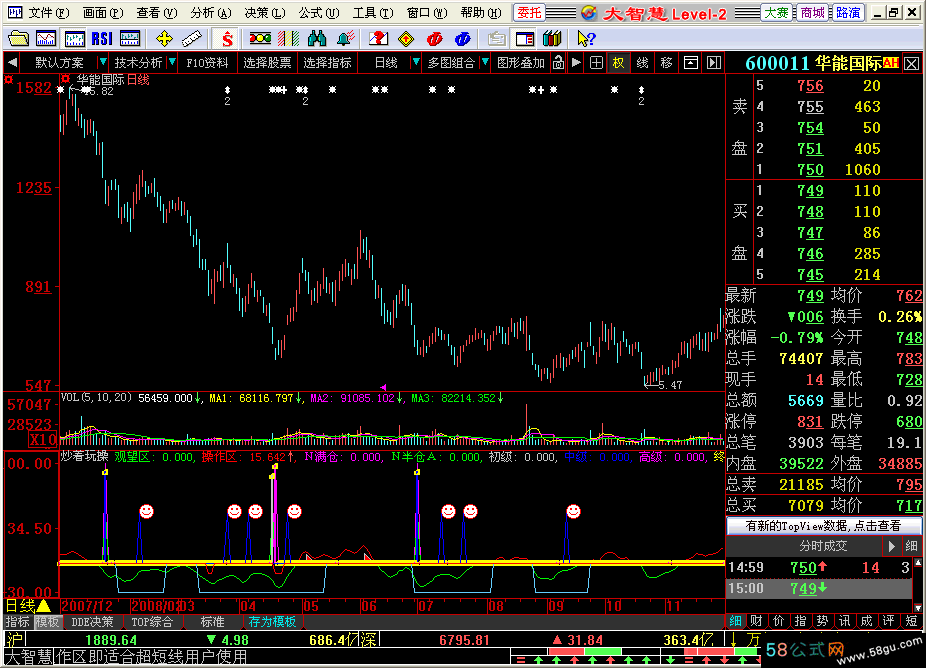Open the 工具(T) menu
The width and height of the screenshot is (926, 668).
pos(373,13)
